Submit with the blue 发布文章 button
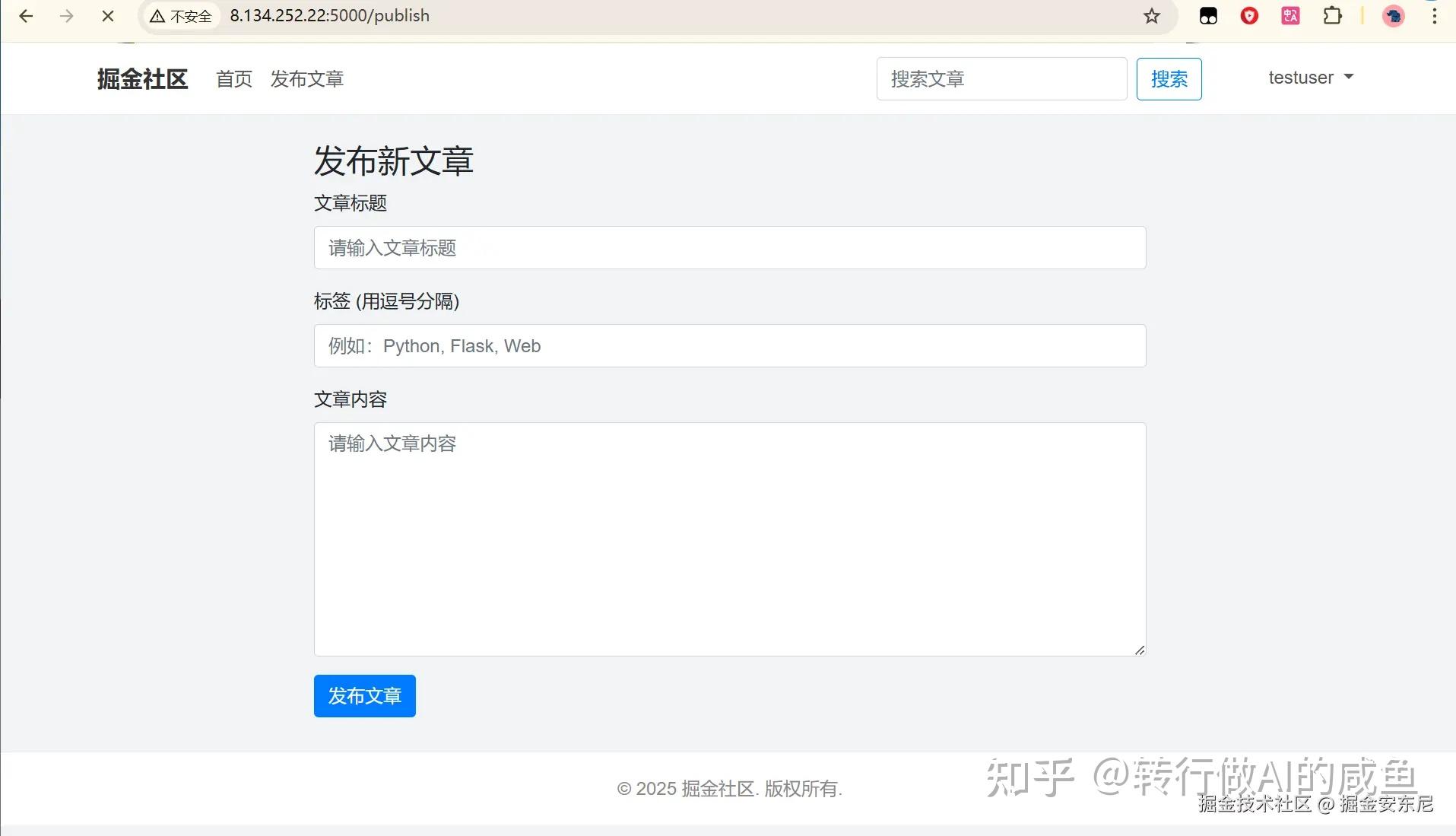 tap(365, 696)
